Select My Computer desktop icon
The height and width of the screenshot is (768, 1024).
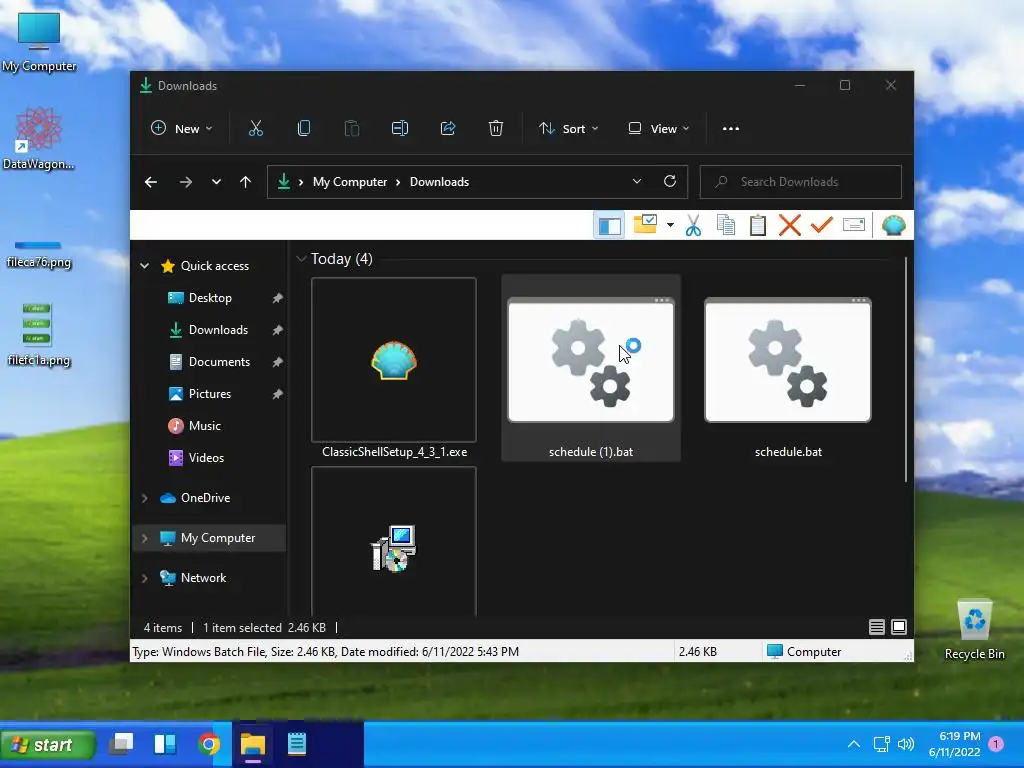click(x=39, y=42)
